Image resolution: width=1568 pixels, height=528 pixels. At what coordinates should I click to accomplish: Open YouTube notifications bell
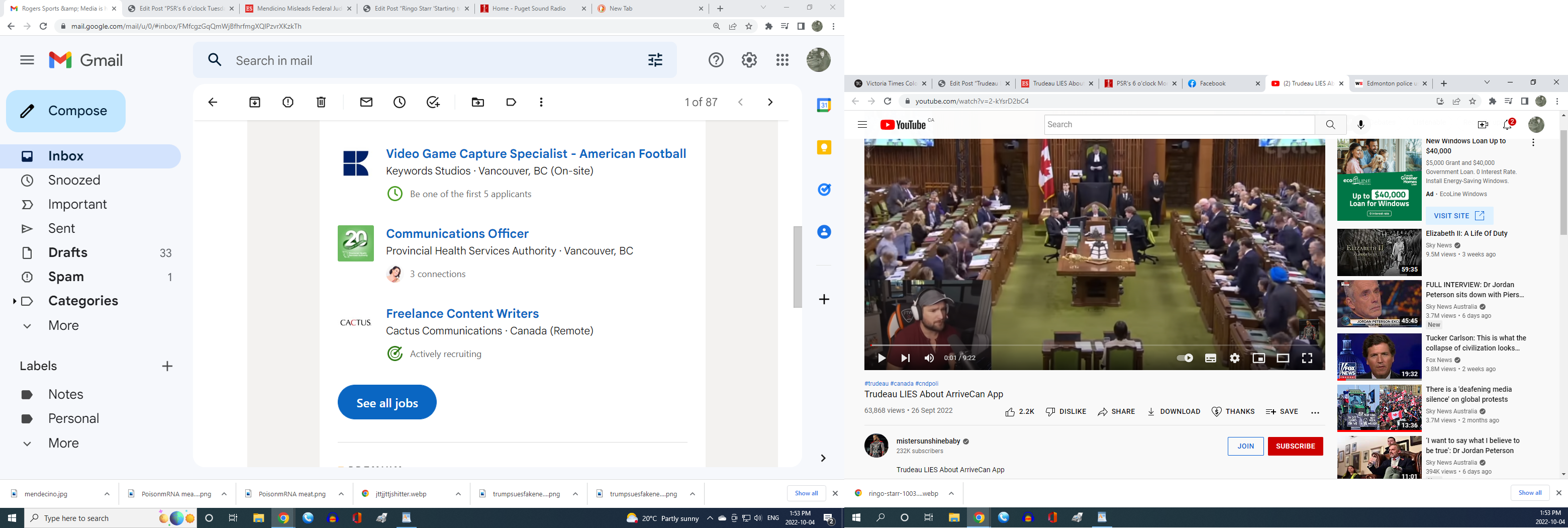tap(1508, 125)
